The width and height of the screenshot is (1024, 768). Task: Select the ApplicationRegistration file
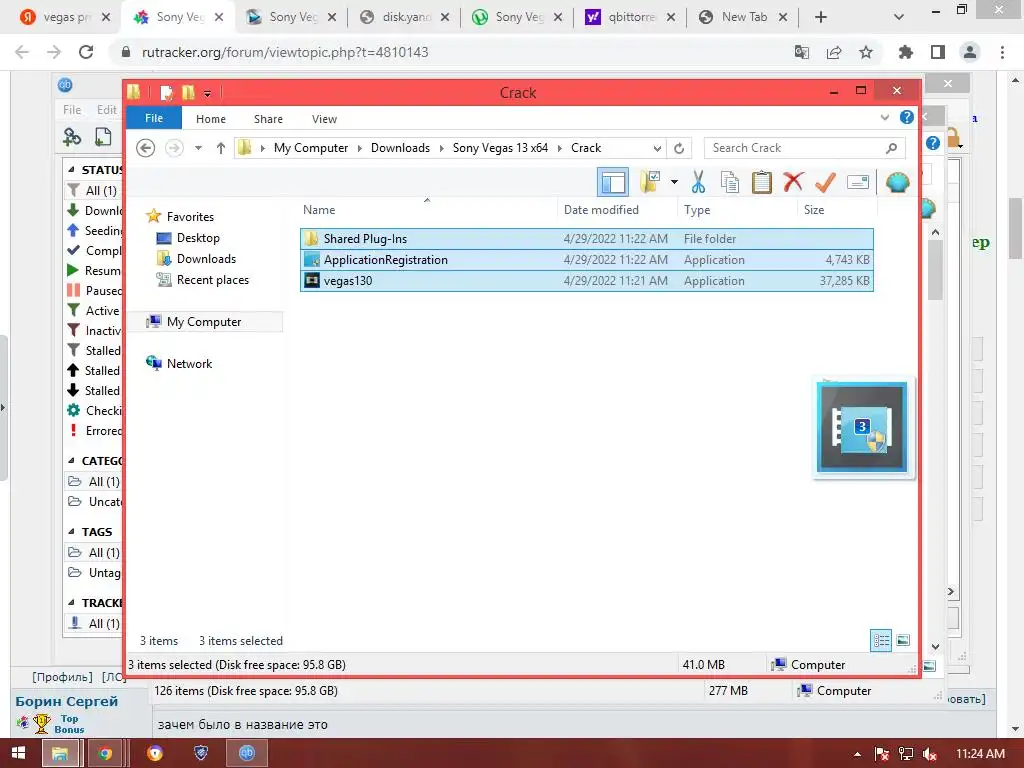[586, 260]
